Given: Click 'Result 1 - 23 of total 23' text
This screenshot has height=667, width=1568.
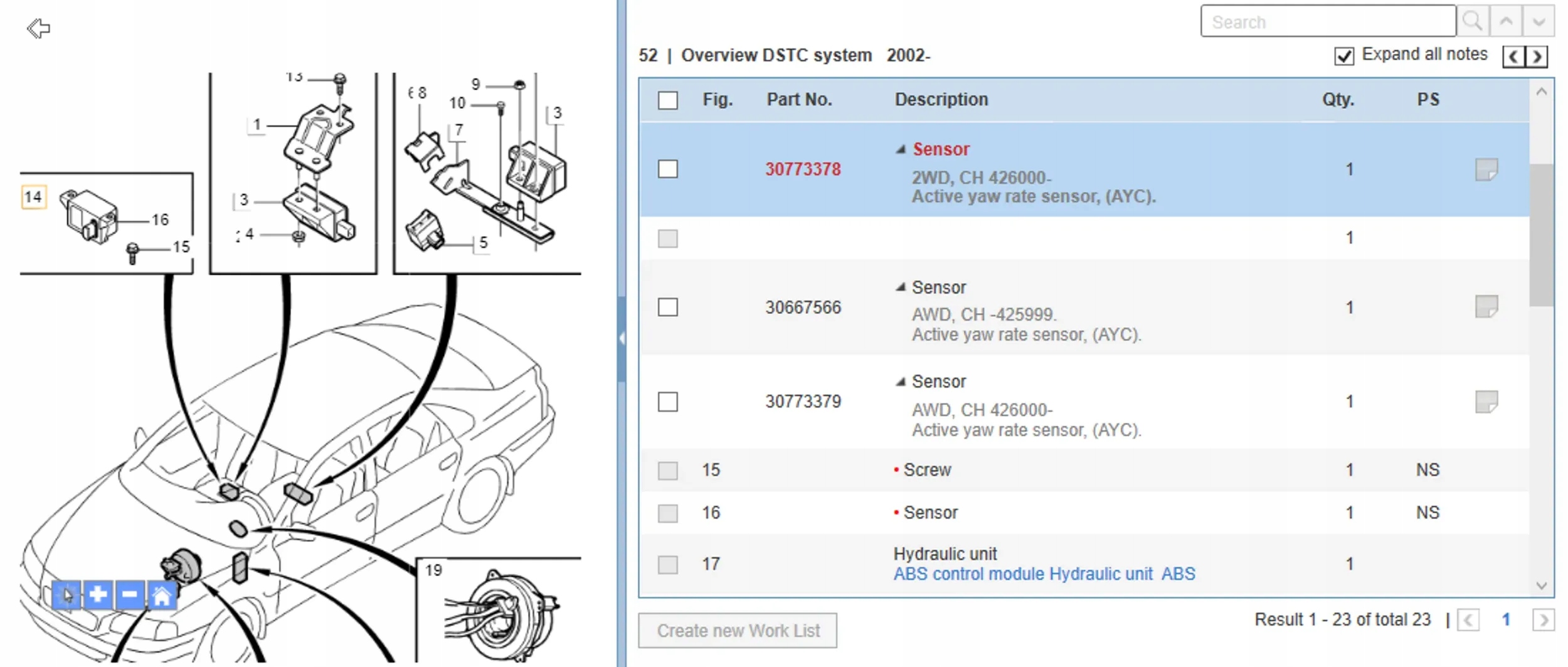Looking at the screenshot, I should click(x=1343, y=620).
